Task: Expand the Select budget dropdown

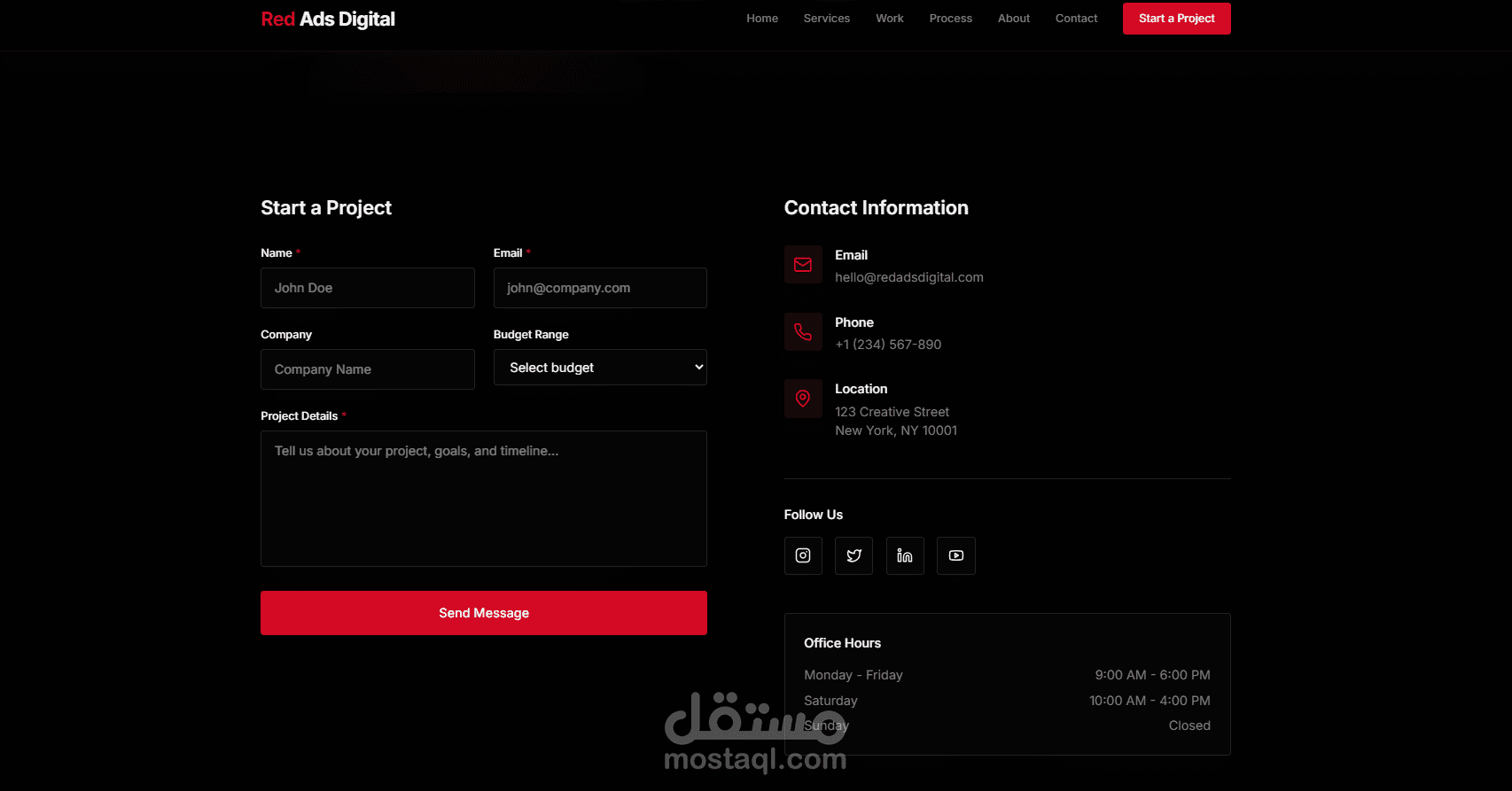Action: pos(600,368)
